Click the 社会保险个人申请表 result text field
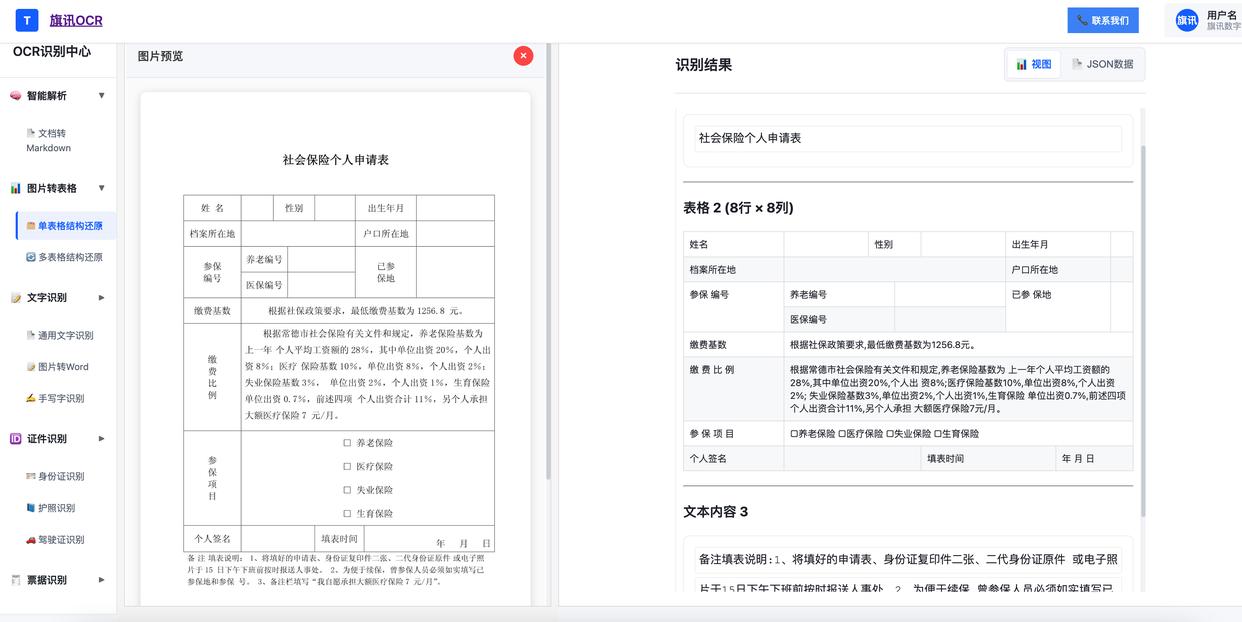This screenshot has width=1242, height=622. tap(908, 138)
